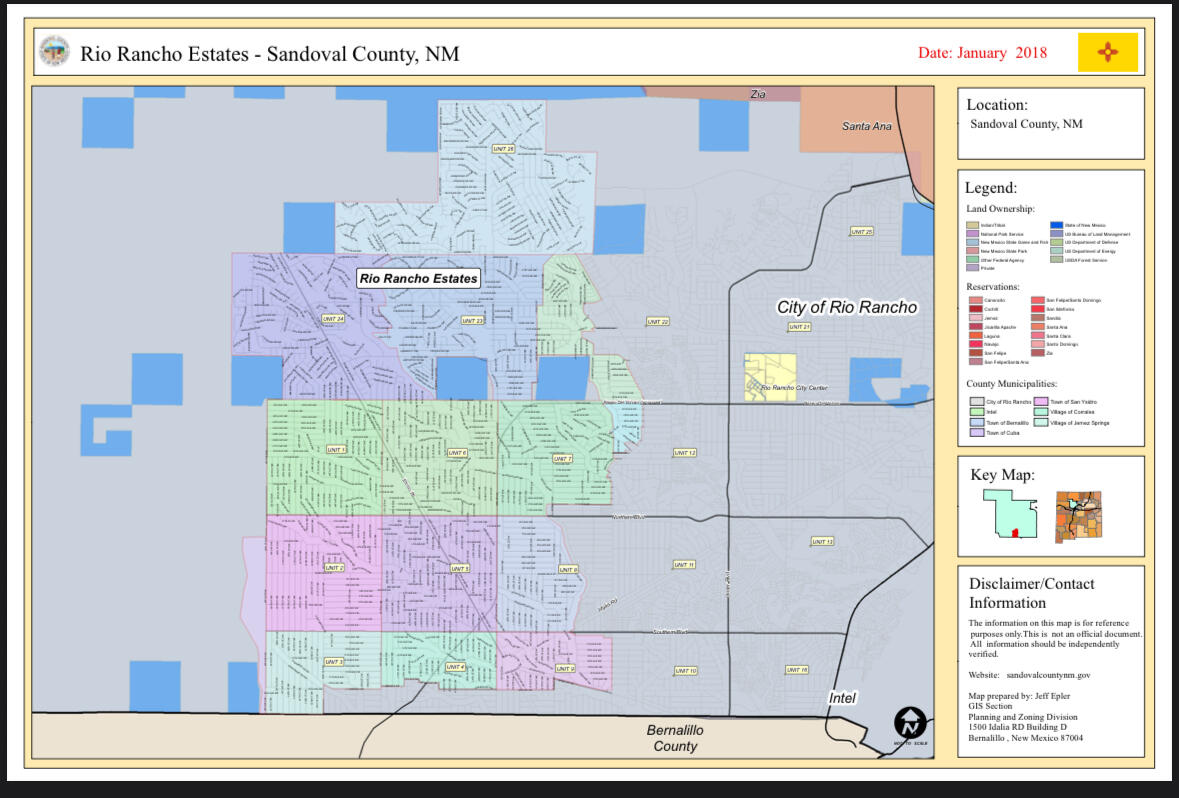Click the UNIT 24 label on map
Image resolution: width=1179 pixels, height=798 pixels.
pyautogui.click(x=333, y=319)
